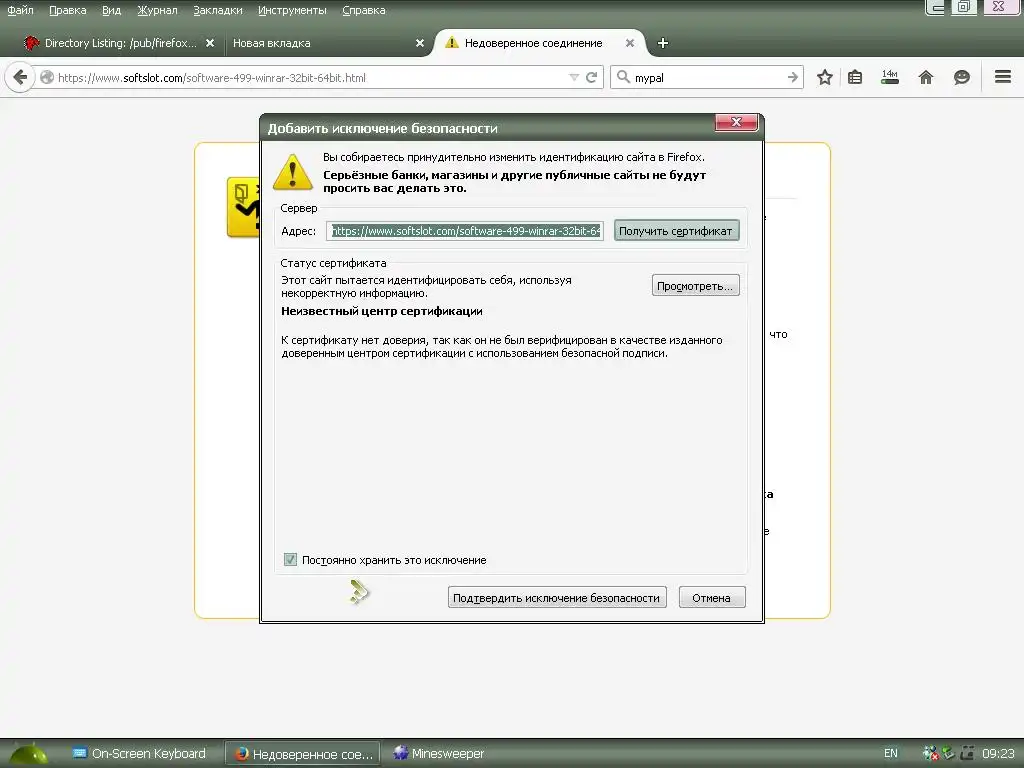This screenshot has width=1024, height=768.
Task: Switch to On-Screen Keyboard taskbar item
Action: (139, 754)
